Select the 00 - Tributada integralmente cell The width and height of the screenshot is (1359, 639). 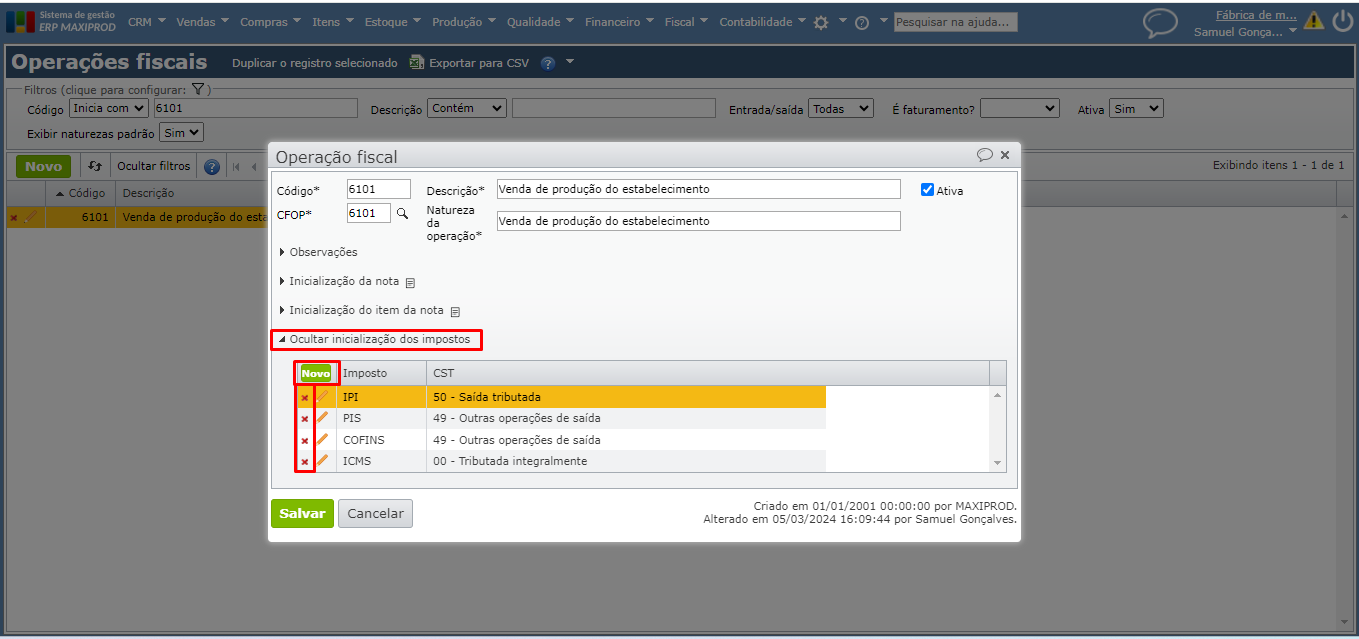click(x=626, y=461)
